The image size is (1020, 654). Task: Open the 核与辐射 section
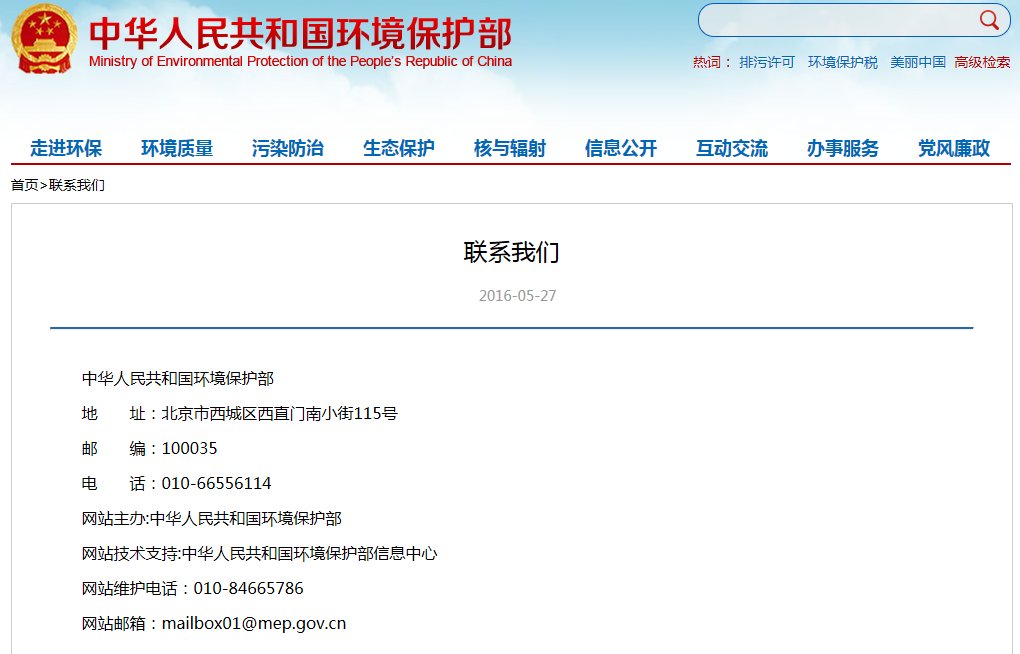click(510, 148)
